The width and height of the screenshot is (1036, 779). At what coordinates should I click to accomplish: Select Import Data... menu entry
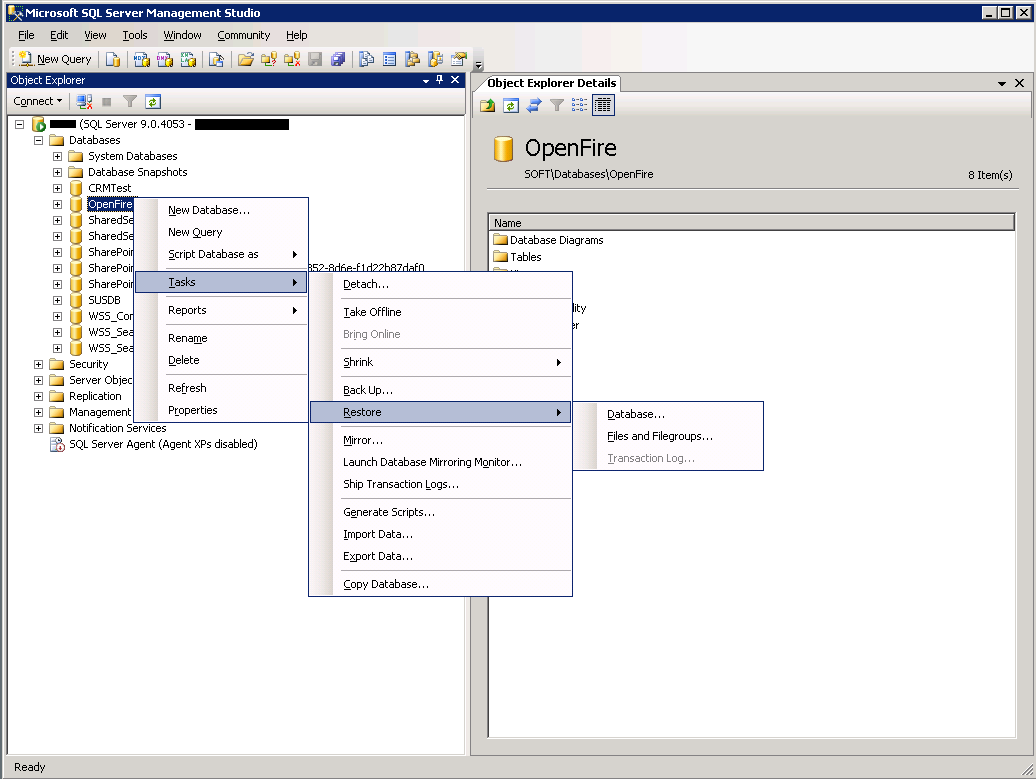(x=441, y=534)
